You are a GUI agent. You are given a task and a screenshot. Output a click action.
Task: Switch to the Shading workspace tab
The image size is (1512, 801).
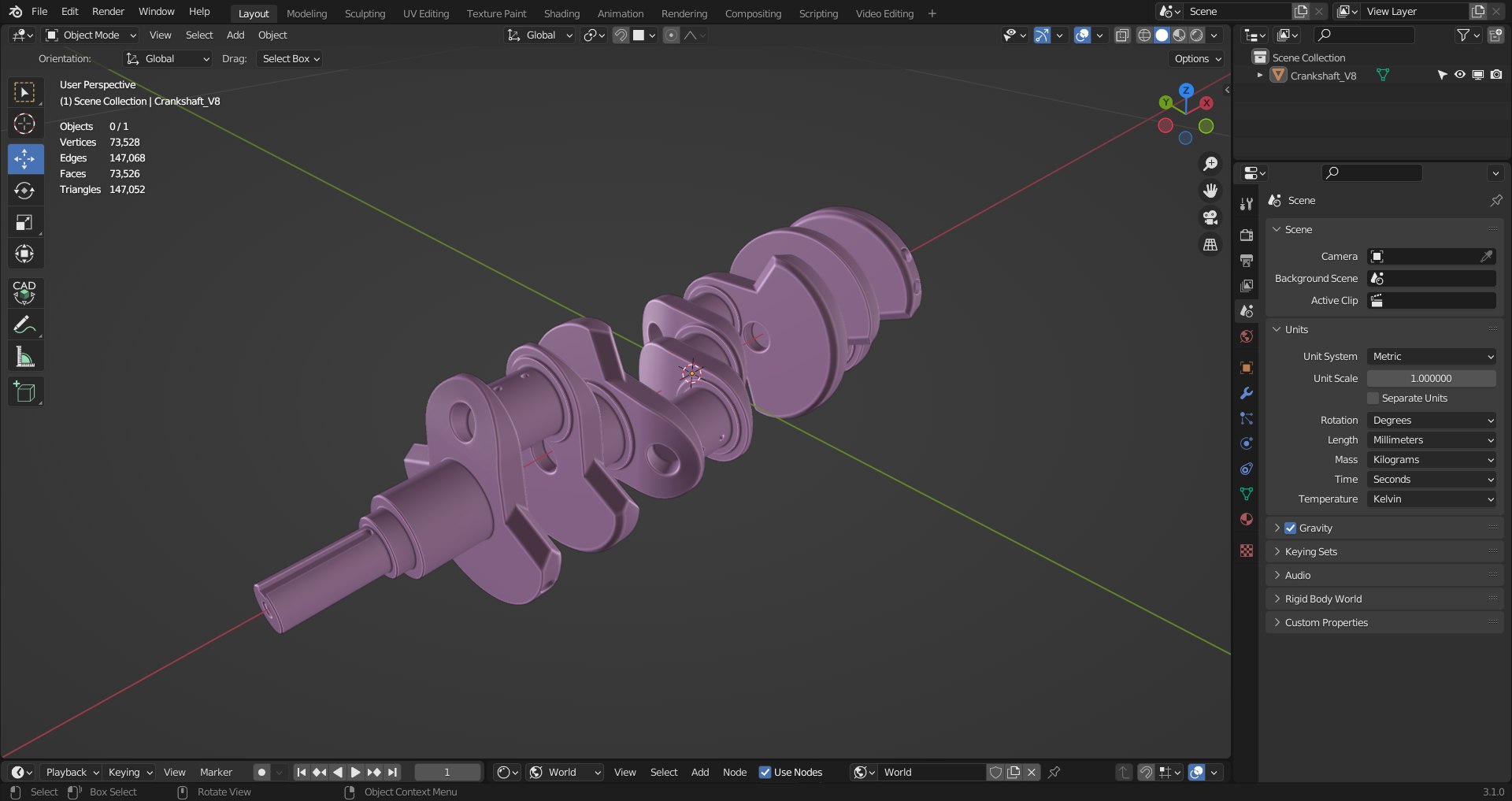pos(561,13)
